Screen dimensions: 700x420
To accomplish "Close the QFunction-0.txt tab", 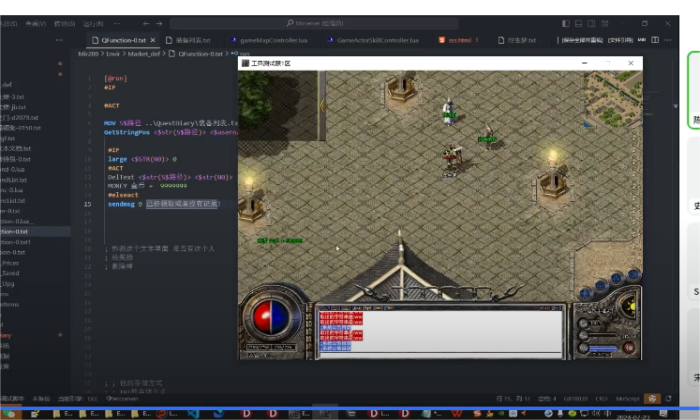I will pyautogui.click(x=153, y=40).
